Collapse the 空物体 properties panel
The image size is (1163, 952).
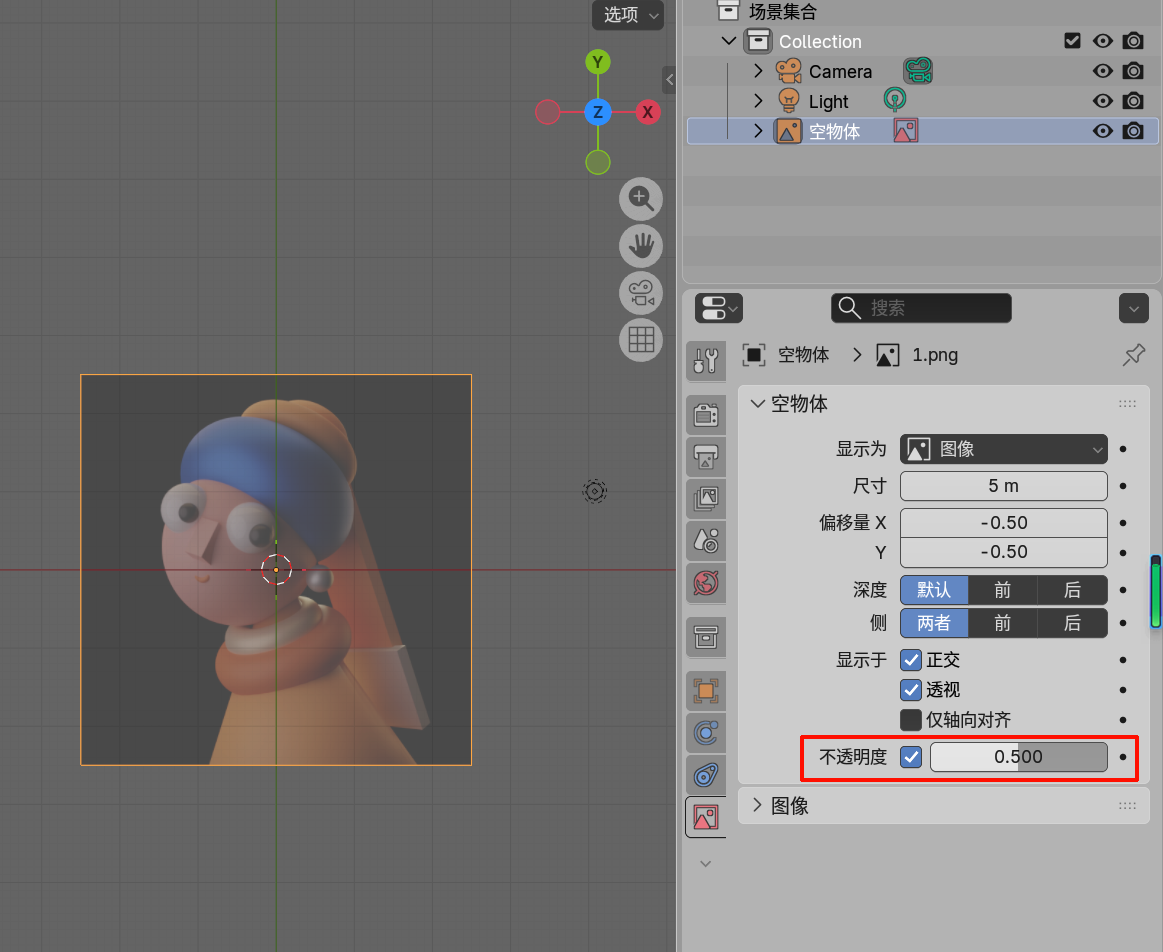pos(757,404)
